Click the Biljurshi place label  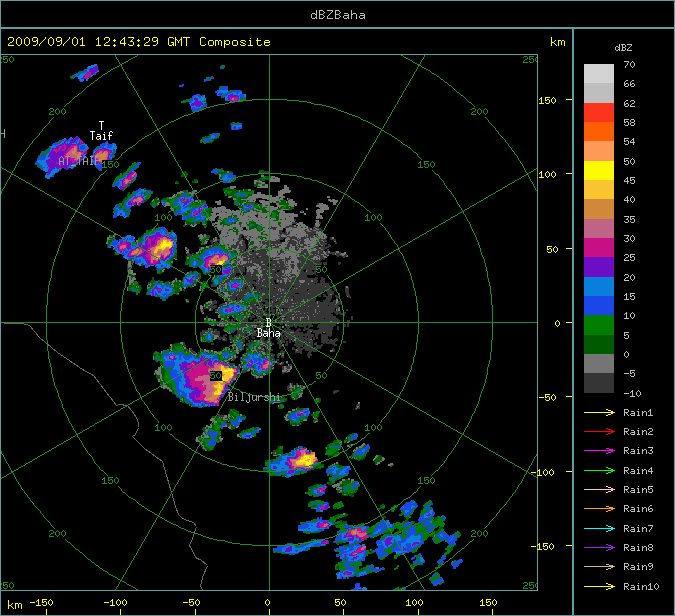pos(254,397)
